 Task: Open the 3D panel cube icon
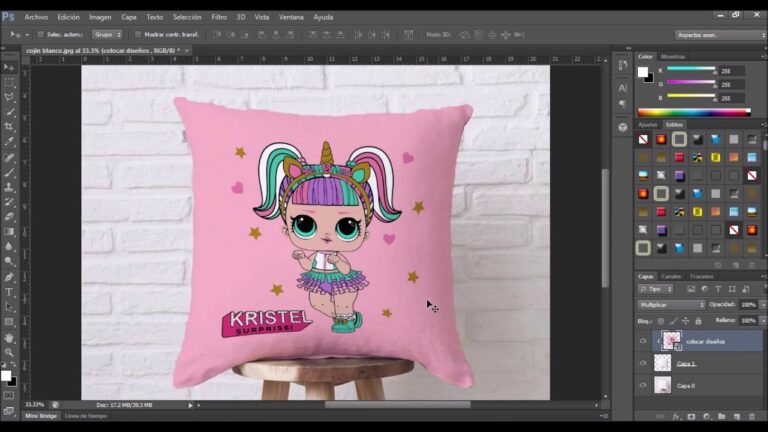623,127
